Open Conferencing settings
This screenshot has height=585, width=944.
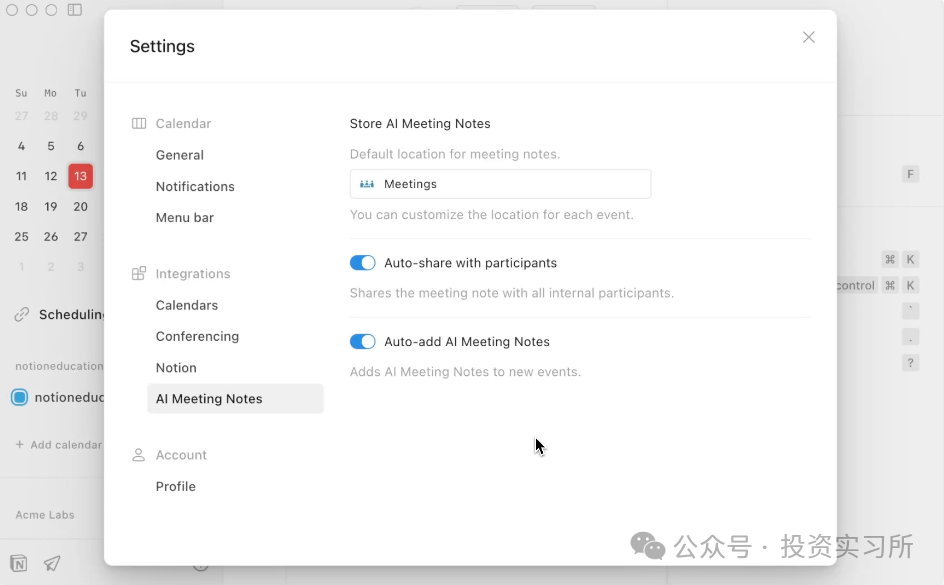pyautogui.click(x=197, y=336)
